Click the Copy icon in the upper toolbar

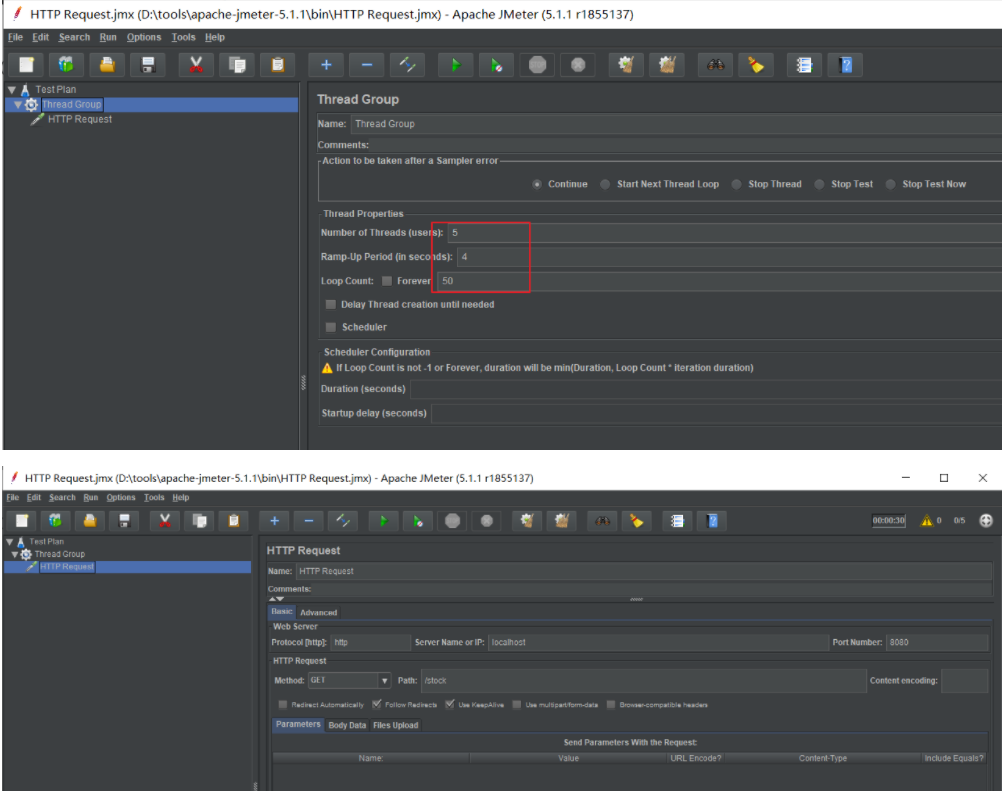[237, 65]
